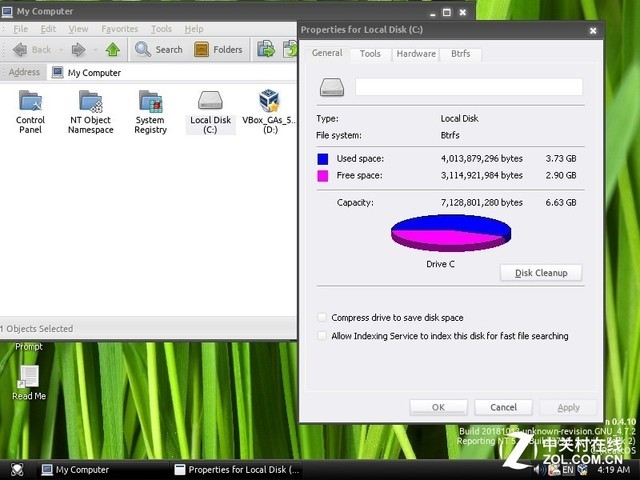
Task: Open the Back history dropdown arrow
Action: (x=61, y=50)
